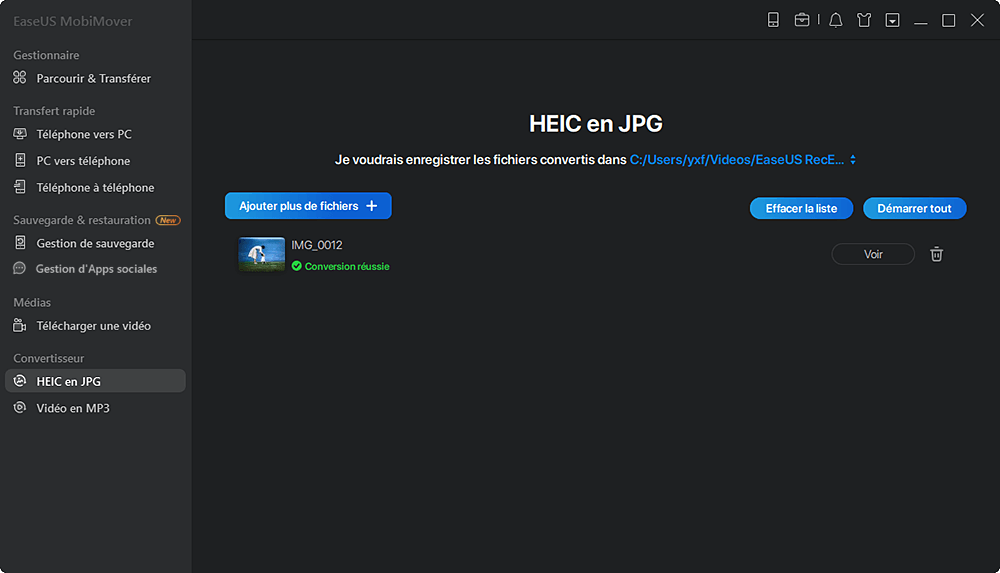Open Gestion de sauvegarde
The image size is (1000, 573).
coord(95,243)
